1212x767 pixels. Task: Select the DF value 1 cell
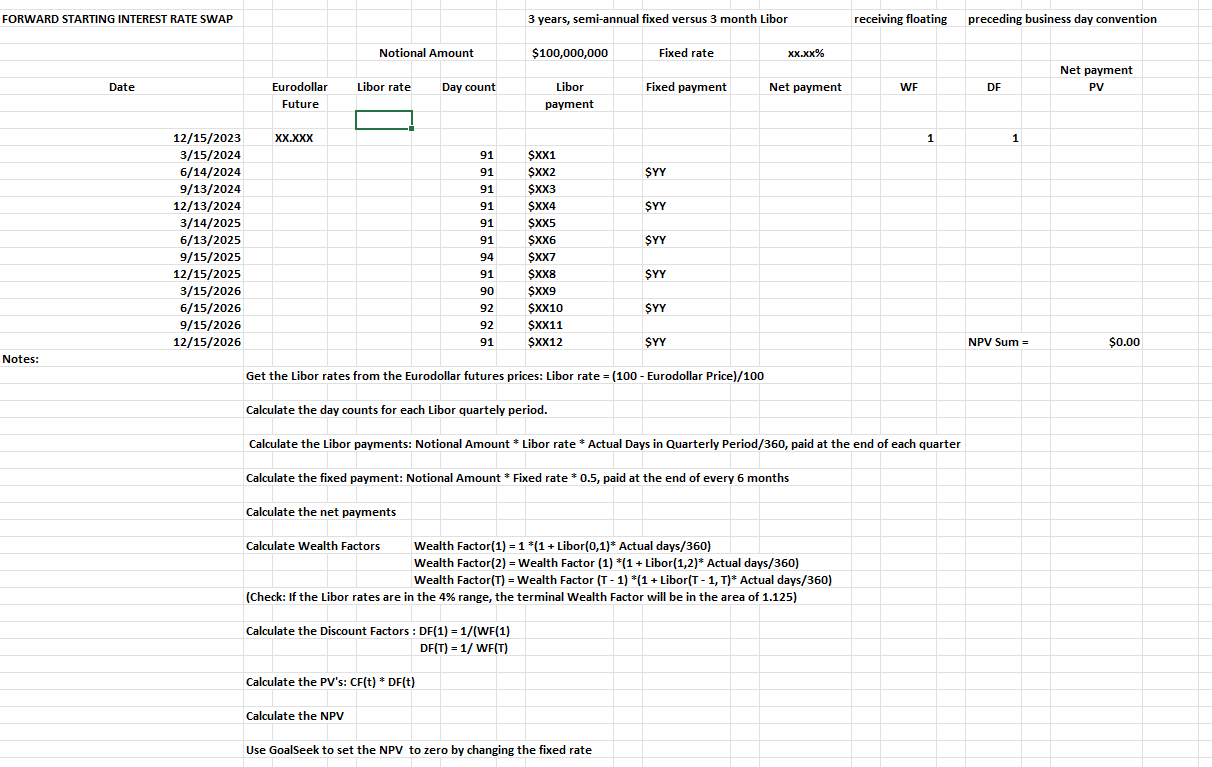point(1015,137)
